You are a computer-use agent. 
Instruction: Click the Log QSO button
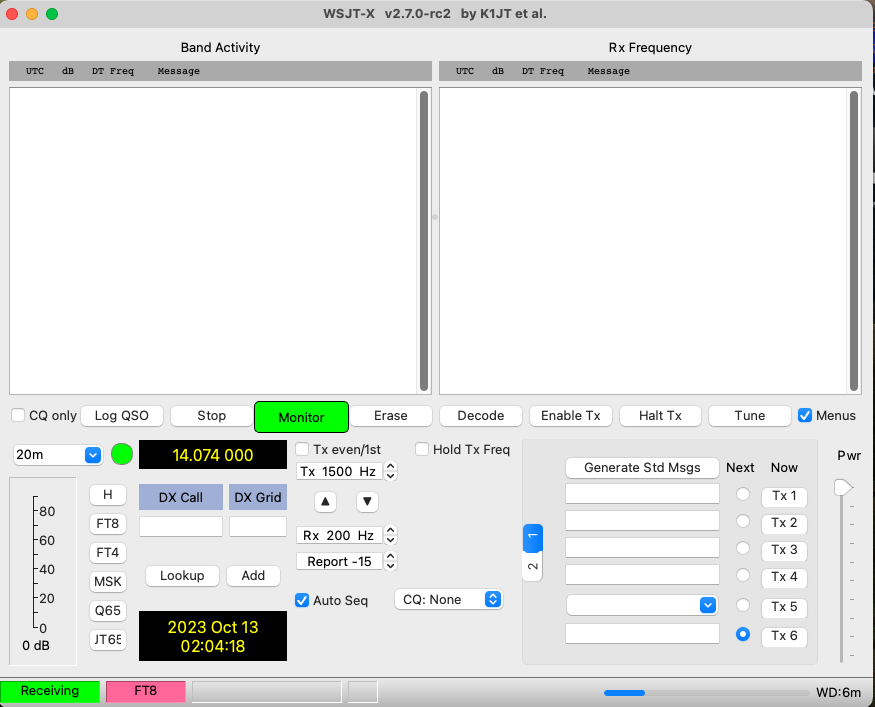point(122,416)
